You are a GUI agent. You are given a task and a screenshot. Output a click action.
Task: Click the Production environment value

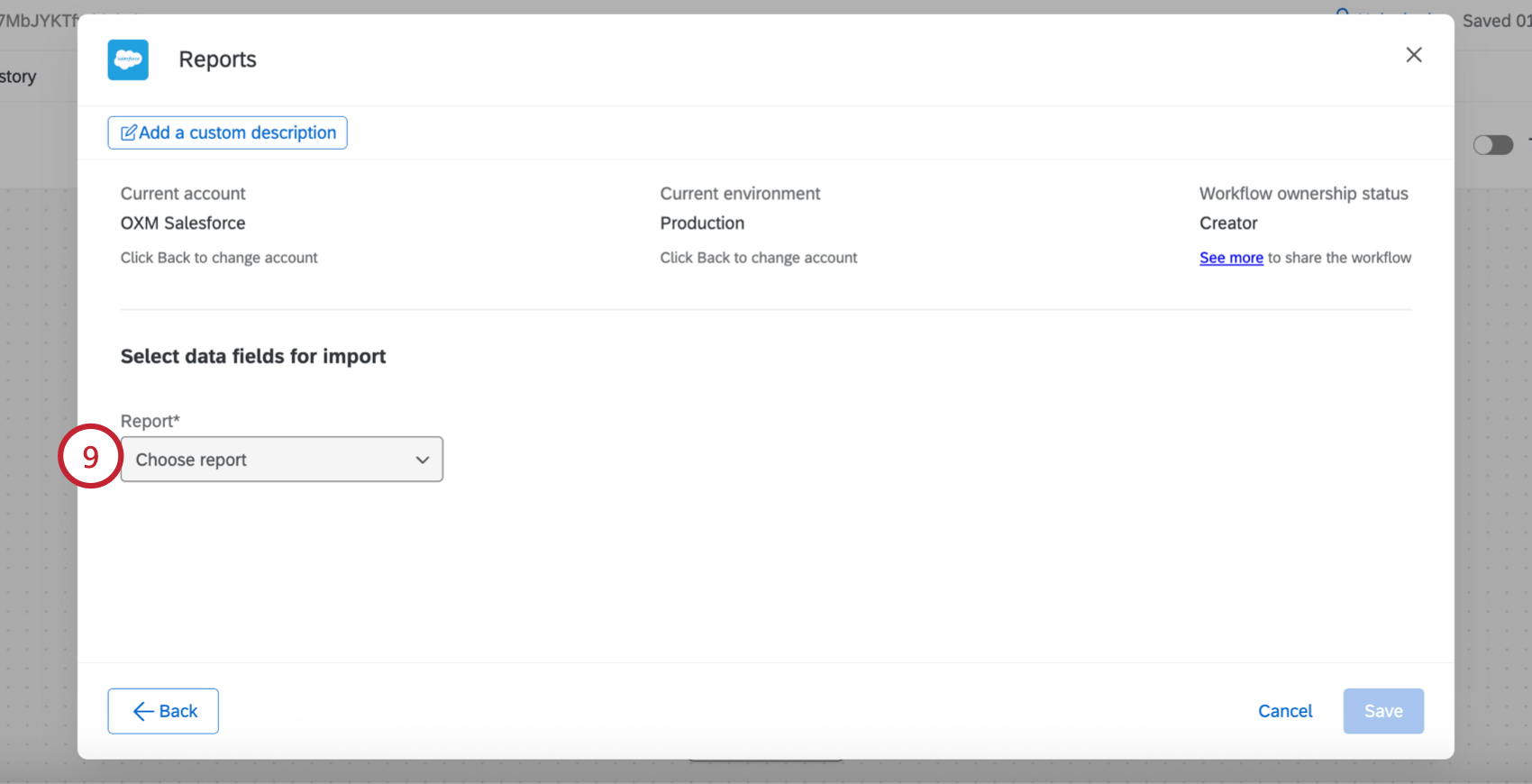coord(702,223)
